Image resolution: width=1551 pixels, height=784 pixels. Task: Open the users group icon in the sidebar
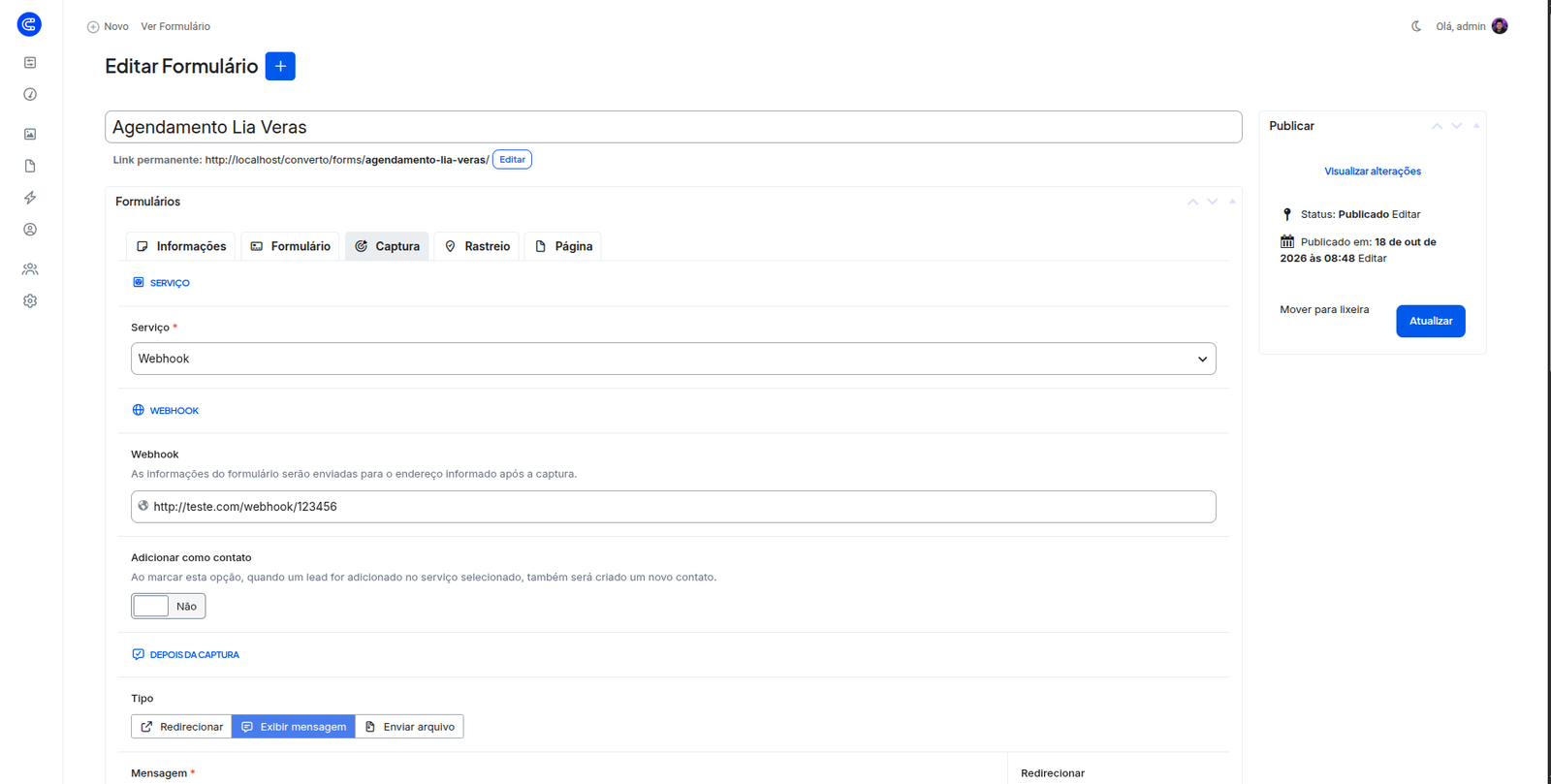pyautogui.click(x=30, y=269)
